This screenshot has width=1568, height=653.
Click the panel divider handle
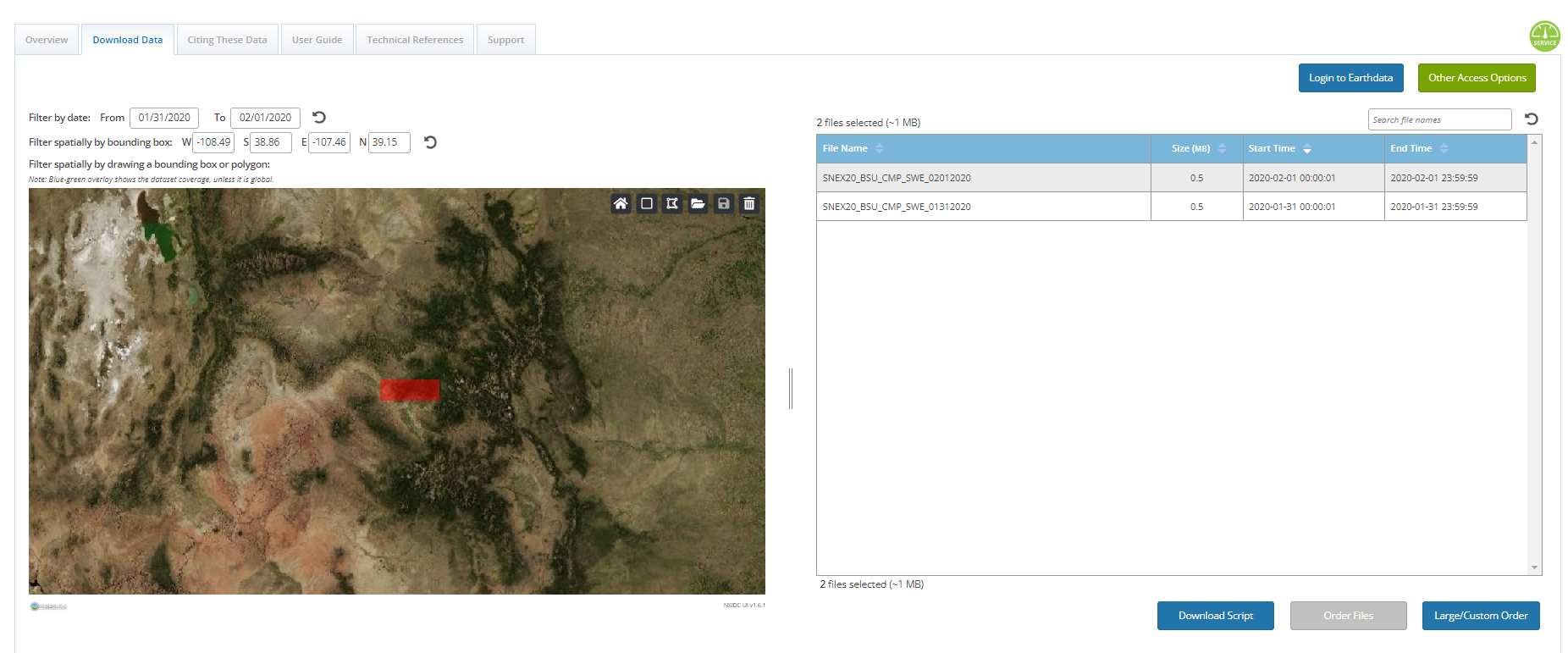791,389
